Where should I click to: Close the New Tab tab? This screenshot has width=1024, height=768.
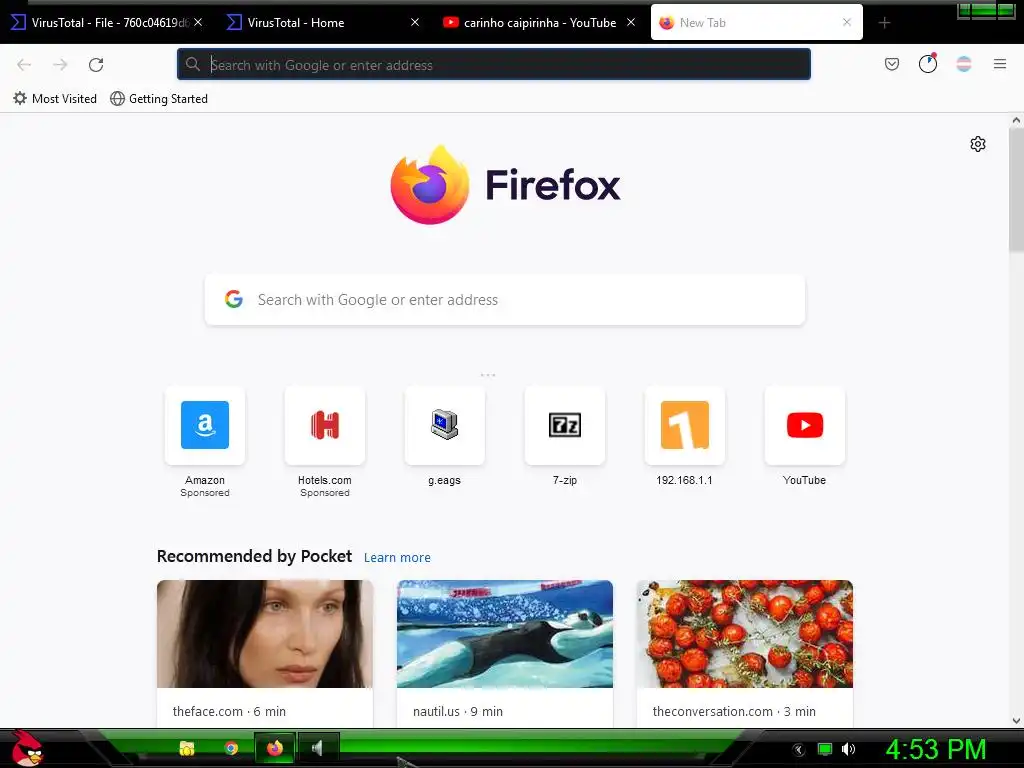click(x=847, y=22)
